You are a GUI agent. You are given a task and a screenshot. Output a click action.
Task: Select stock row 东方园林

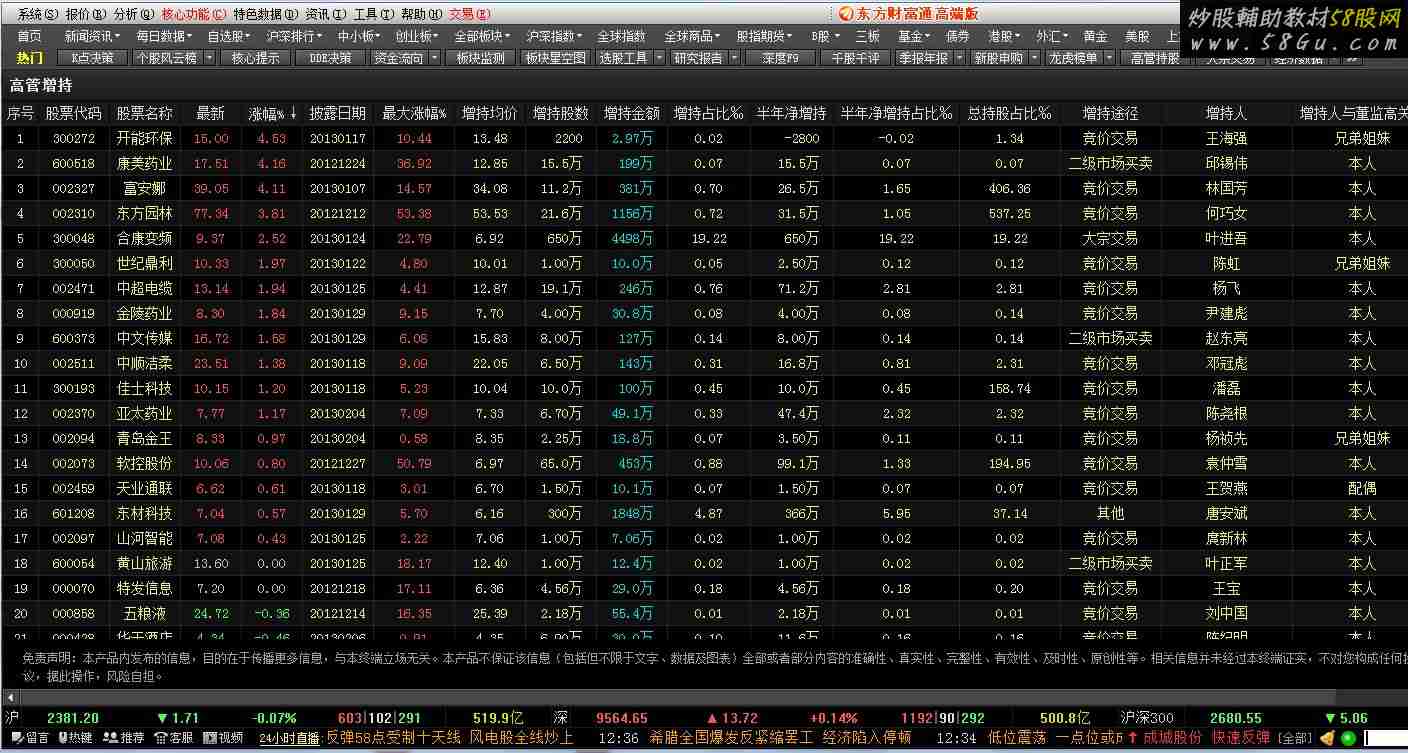704,213
